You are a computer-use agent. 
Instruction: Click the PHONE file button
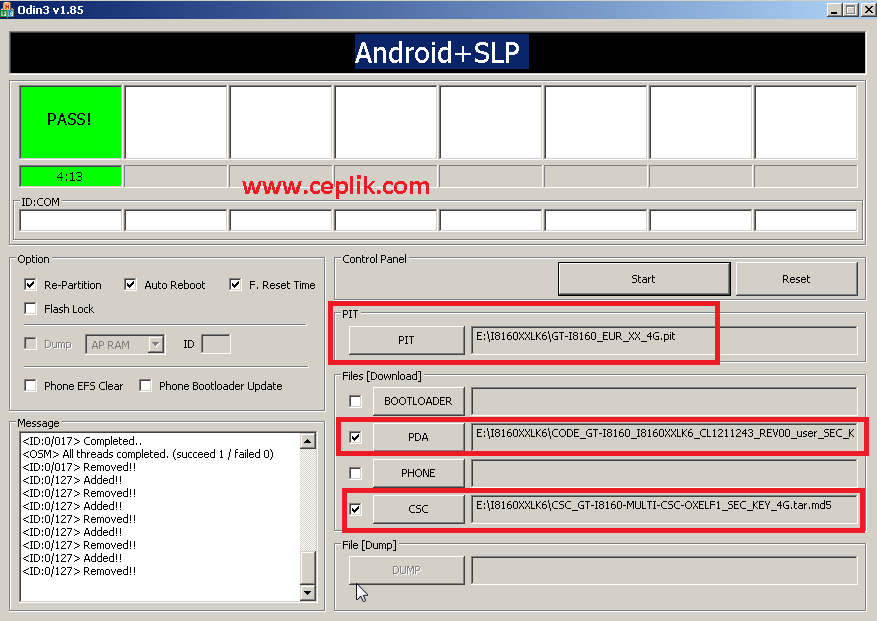418,473
